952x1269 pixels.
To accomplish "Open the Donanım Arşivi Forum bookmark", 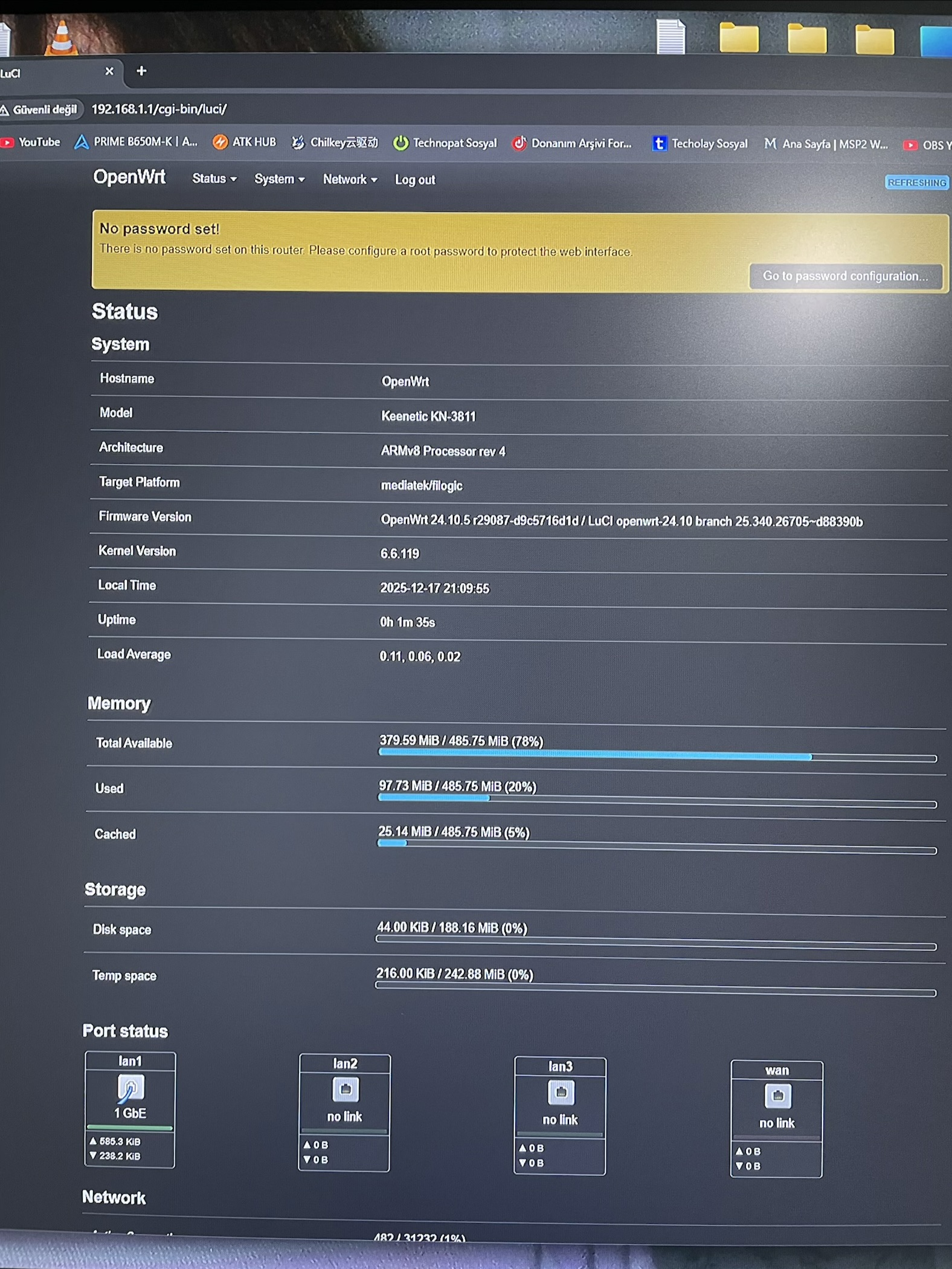I will coord(572,144).
